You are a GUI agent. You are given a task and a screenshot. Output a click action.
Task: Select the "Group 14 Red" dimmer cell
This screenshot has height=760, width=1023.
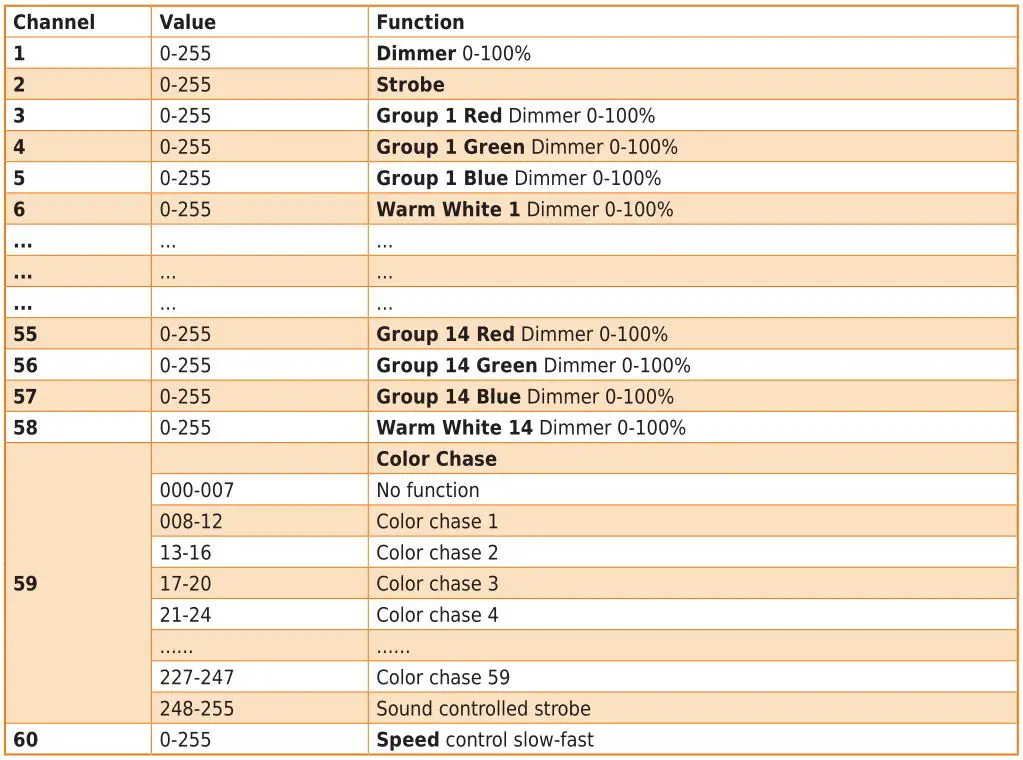pyautogui.click(x=521, y=334)
